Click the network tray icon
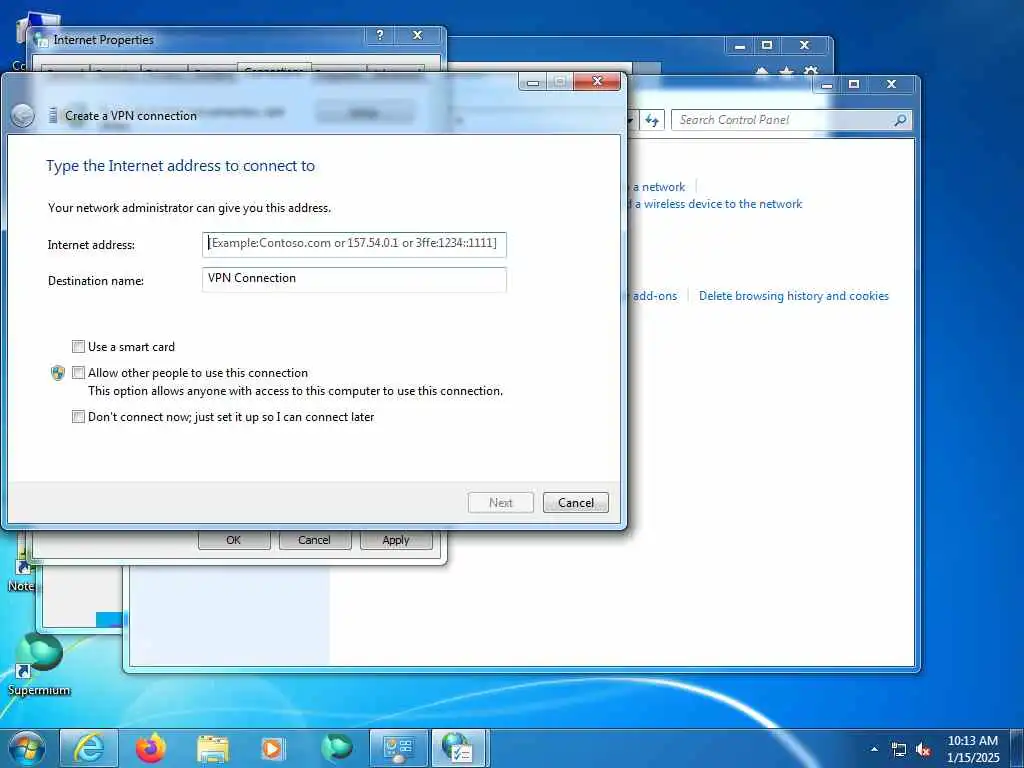This screenshot has height=768, width=1024. click(899, 750)
